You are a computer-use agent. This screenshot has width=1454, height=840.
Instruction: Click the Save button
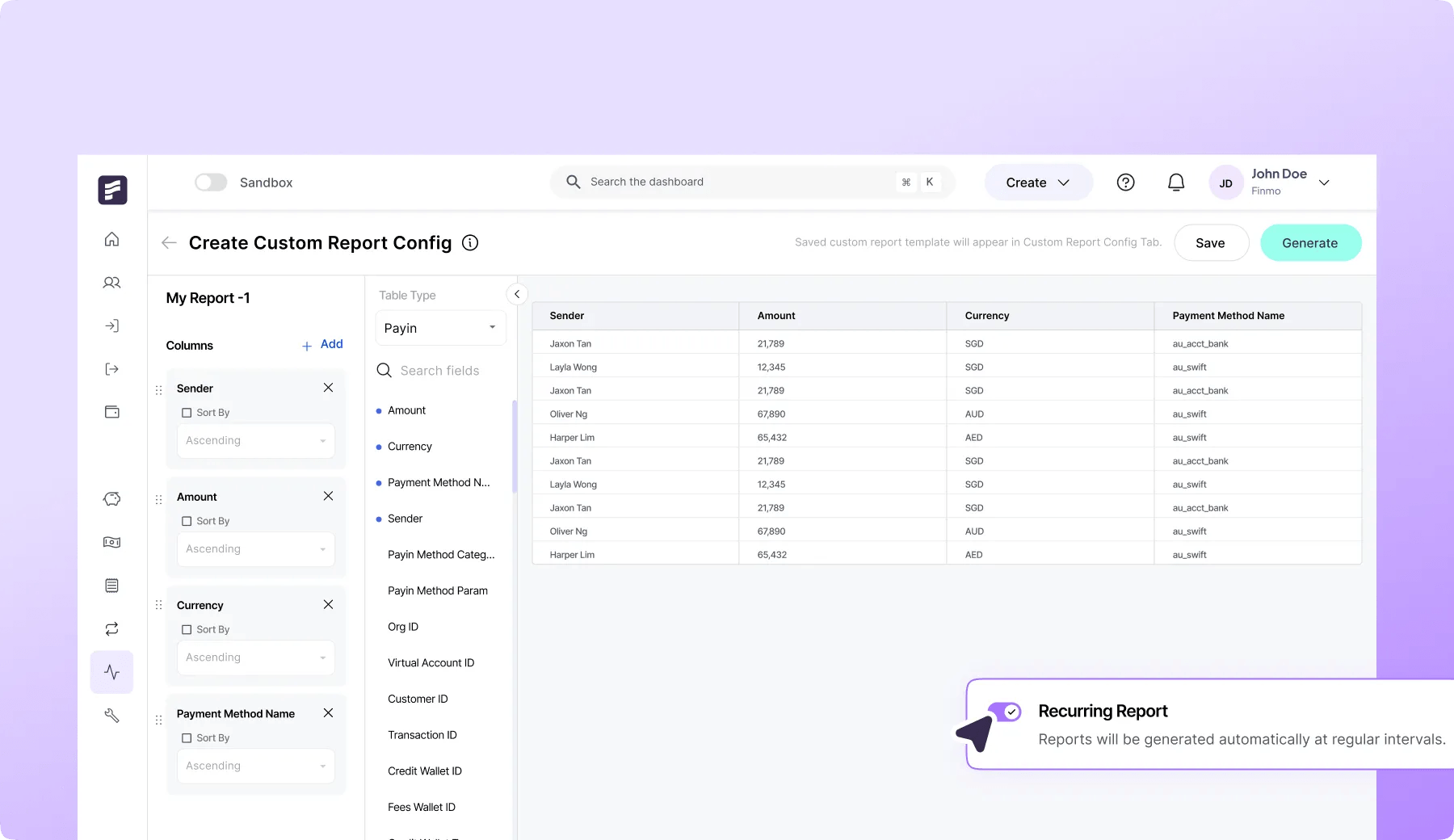click(x=1210, y=243)
